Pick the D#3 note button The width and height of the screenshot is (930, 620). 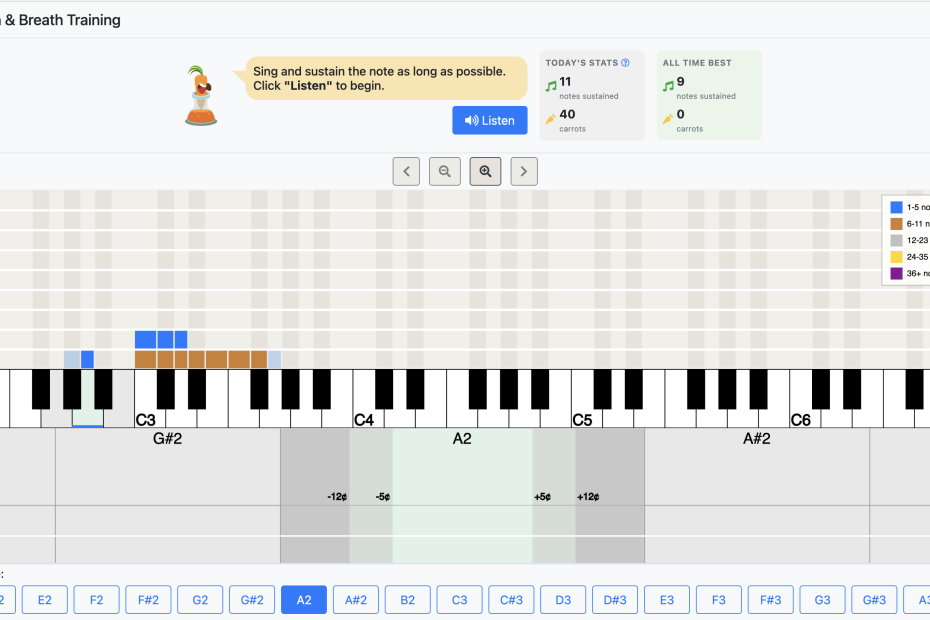point(615,600)
